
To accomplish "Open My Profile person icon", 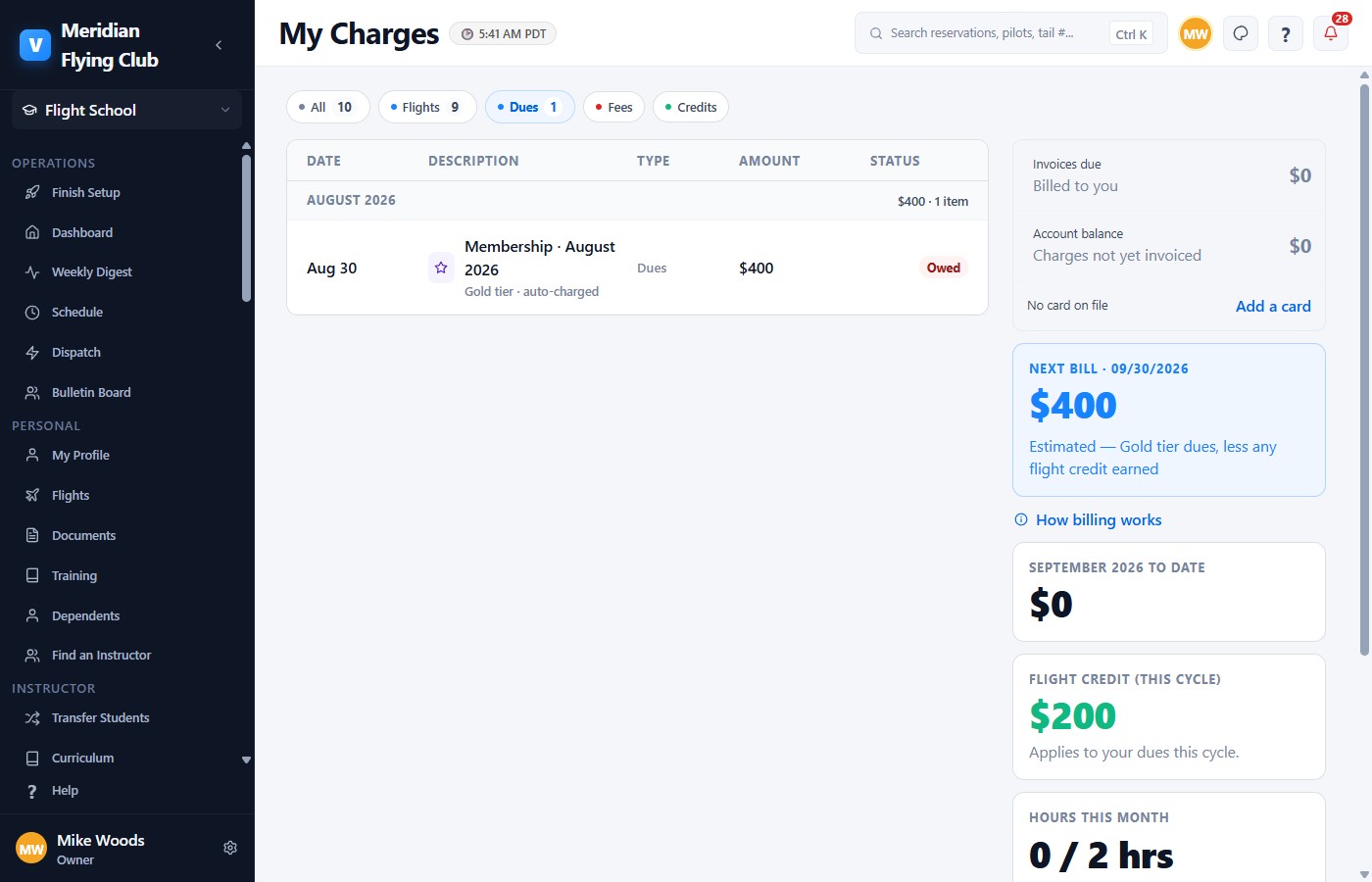I will click(32, 455).
